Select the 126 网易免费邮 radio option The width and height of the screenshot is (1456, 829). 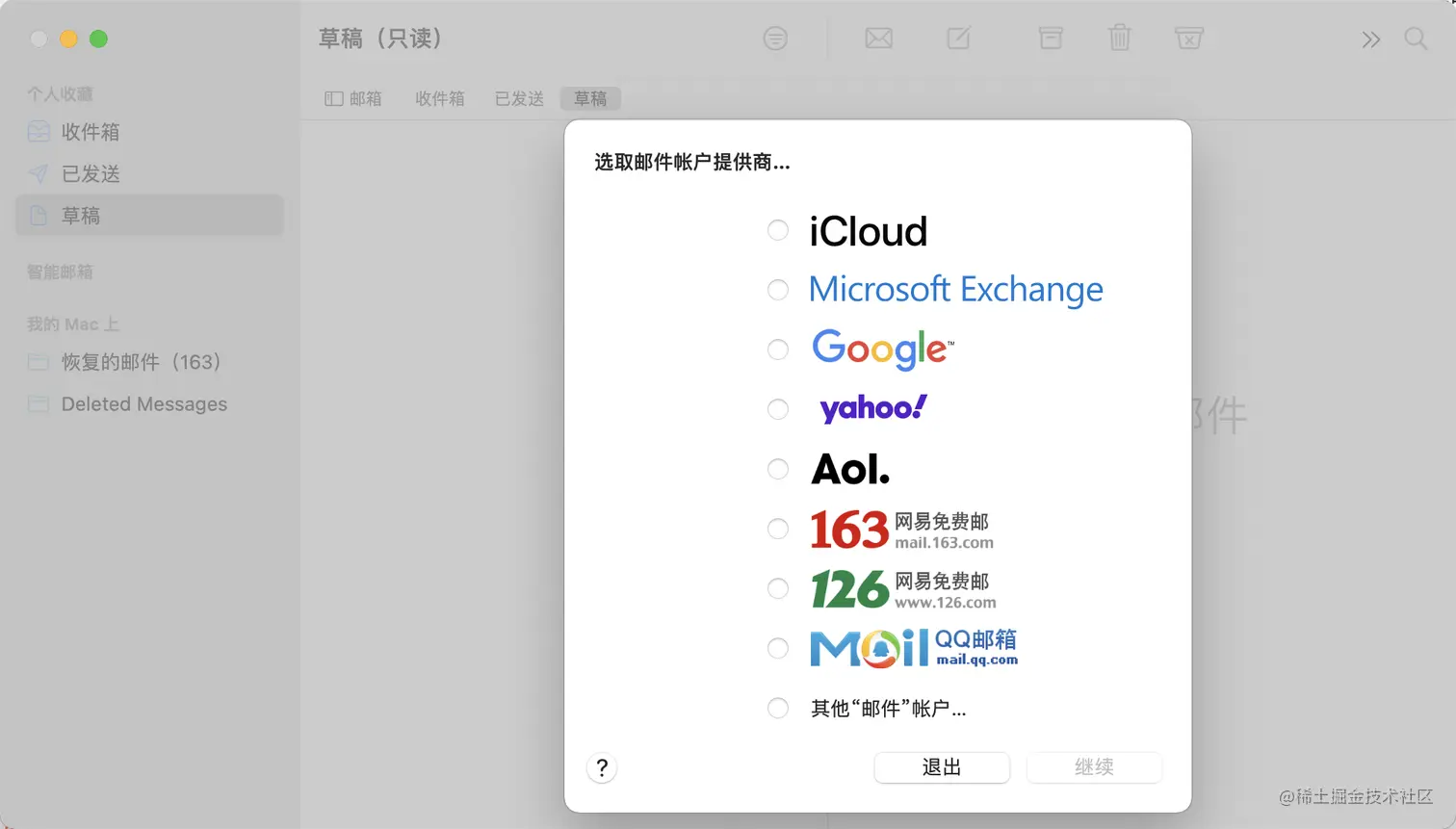pos(778,588)
